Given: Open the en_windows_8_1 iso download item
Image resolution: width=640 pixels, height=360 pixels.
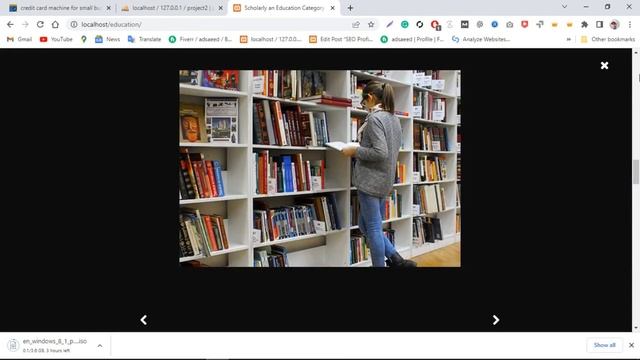Looking at the screenshot, I should tap(48, 345).
